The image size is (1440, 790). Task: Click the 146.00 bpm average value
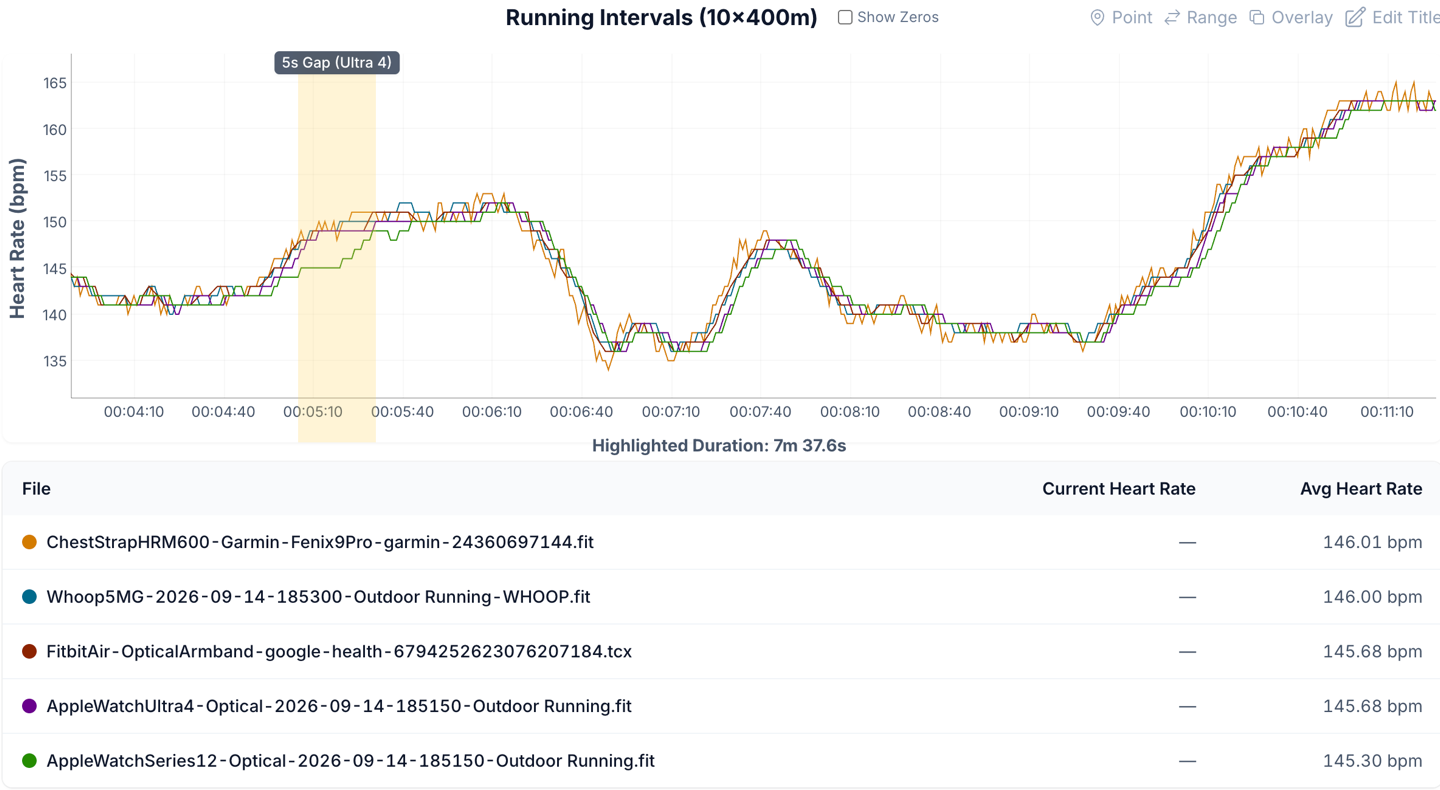[1372, 597]
